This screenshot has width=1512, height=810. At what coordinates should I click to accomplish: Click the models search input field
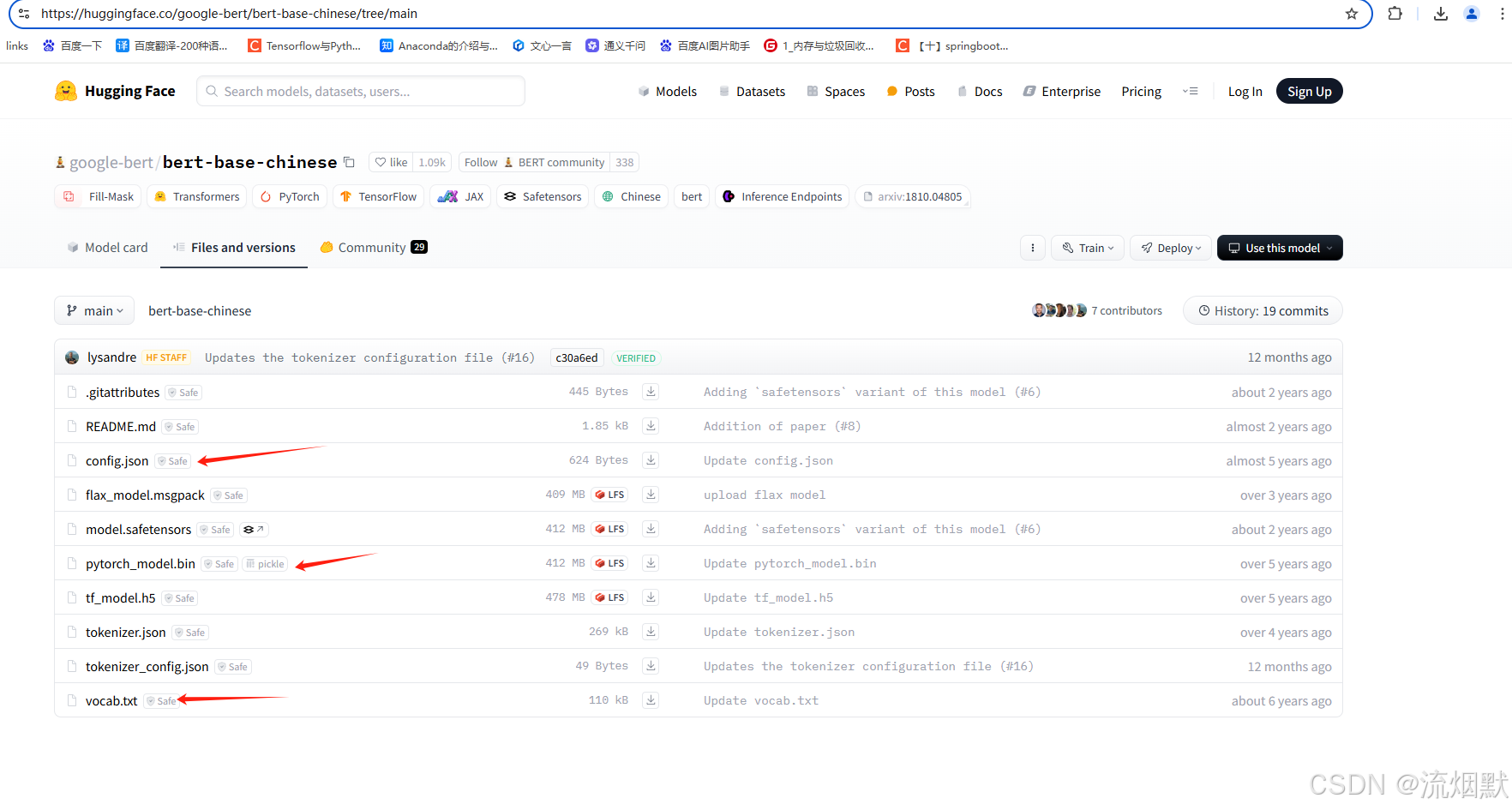tap(360, 91)
